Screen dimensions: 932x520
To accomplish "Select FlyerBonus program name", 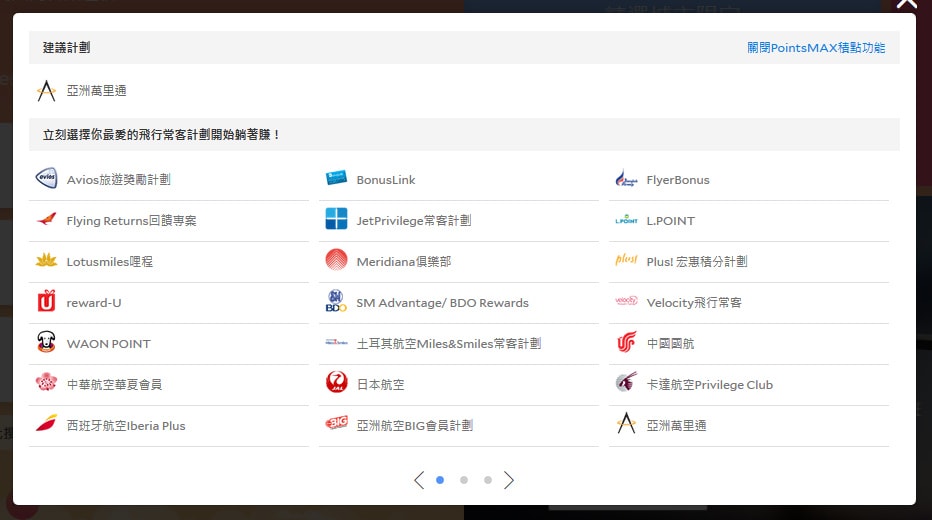I will click(678, 179).
